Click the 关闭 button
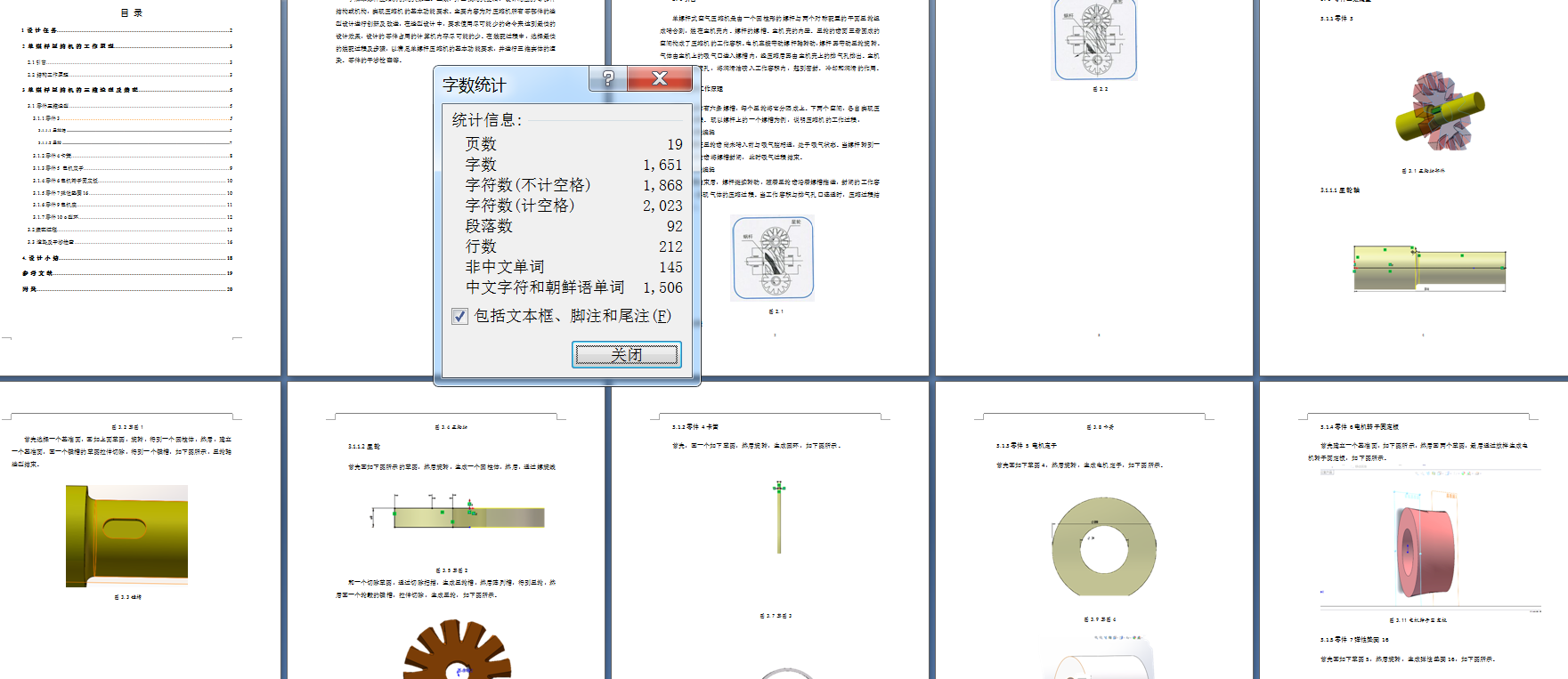The height and width of the screenshot is (679, 1568). click(x=627, y=354)
